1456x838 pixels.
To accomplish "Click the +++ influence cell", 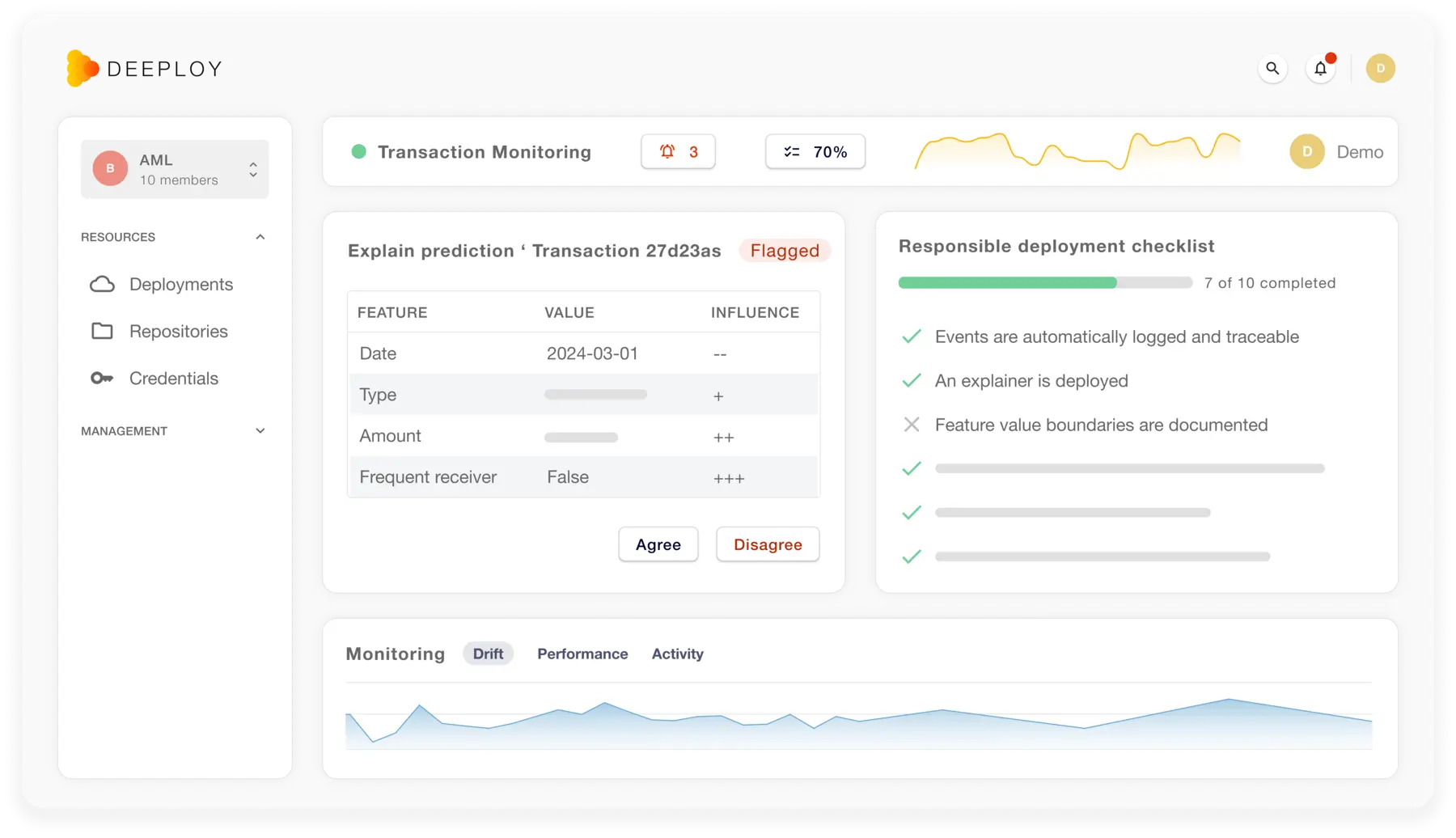I will pyautogui.click(x=729, y=479).
